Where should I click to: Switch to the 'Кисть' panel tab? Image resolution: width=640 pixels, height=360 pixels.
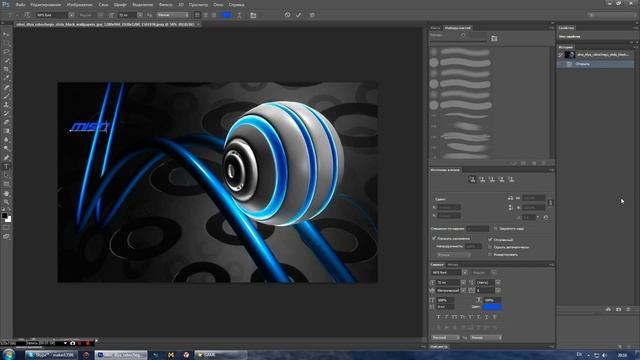pos(435,28)
